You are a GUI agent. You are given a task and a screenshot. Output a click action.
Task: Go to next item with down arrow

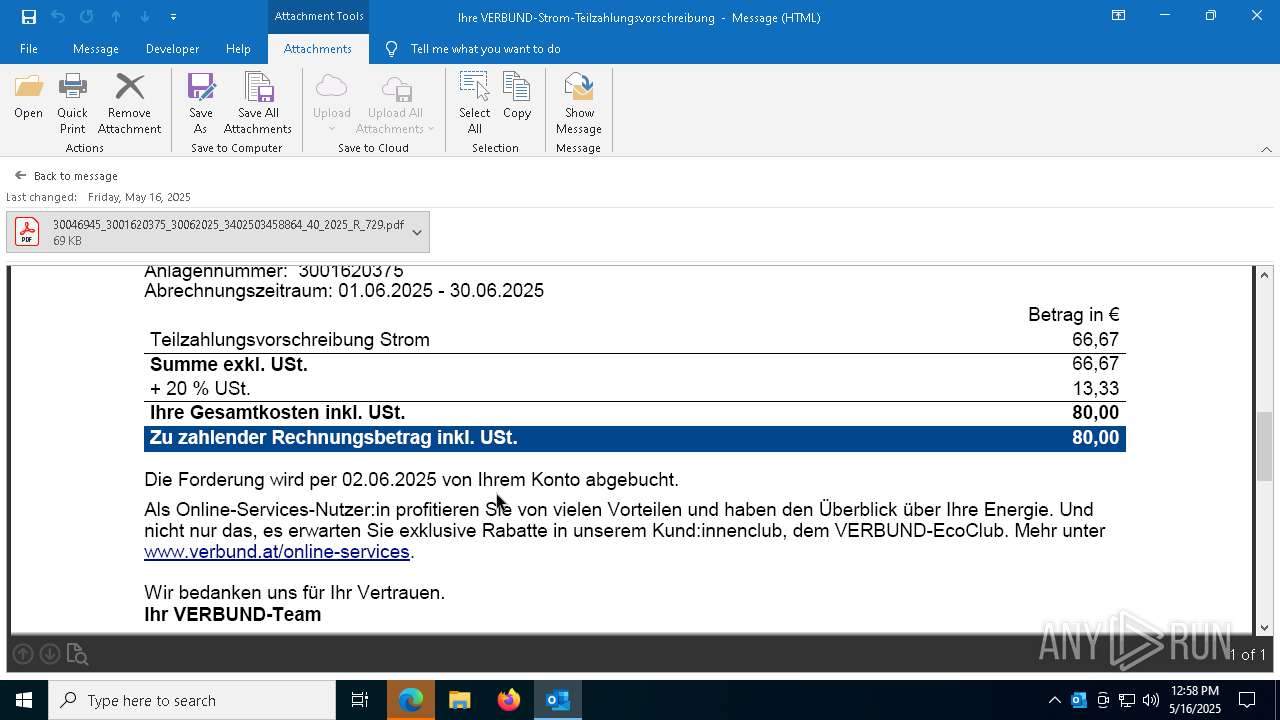145,17
